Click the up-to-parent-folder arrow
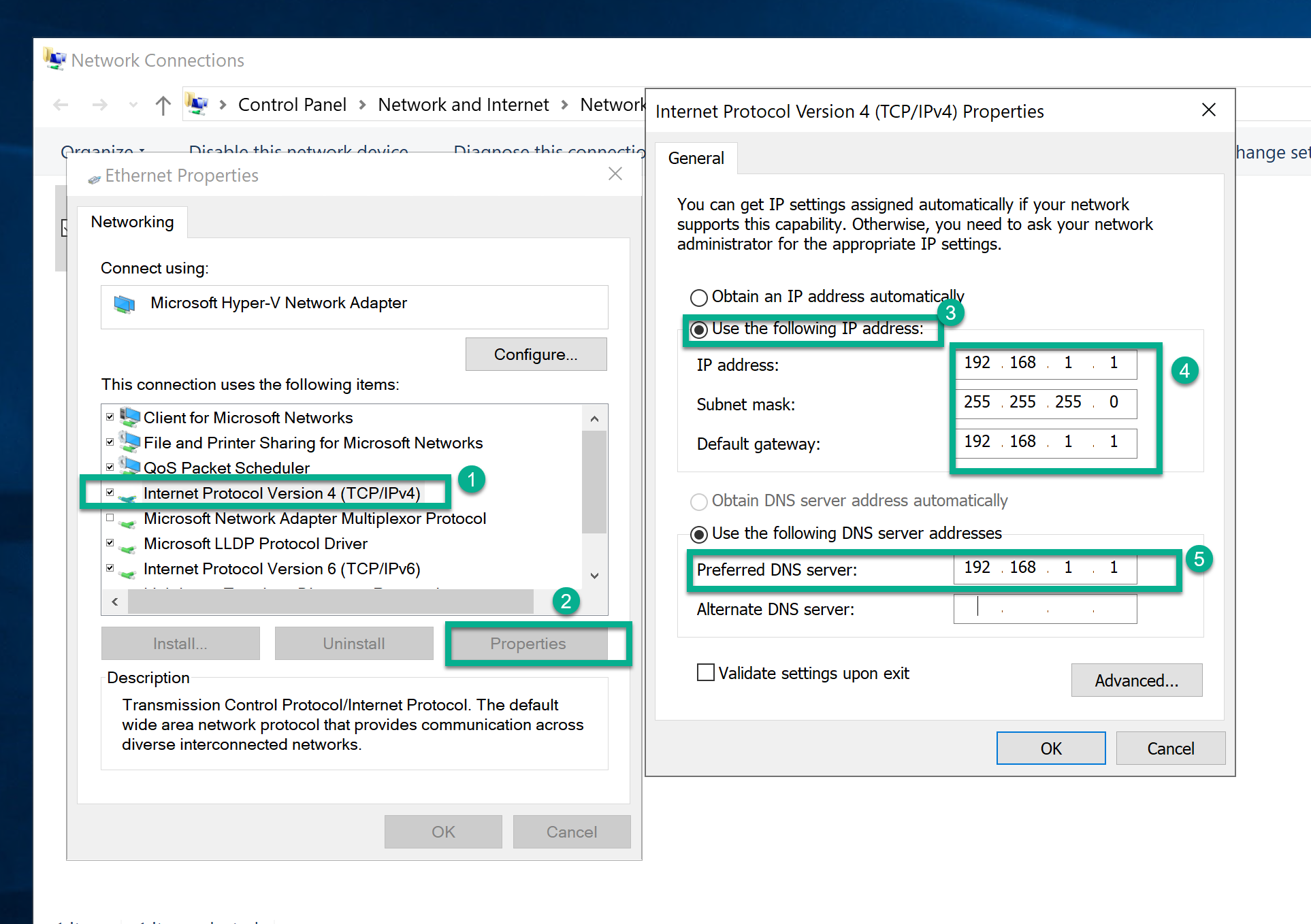Screen dimensions: 1311x924 tap(163, 104)
